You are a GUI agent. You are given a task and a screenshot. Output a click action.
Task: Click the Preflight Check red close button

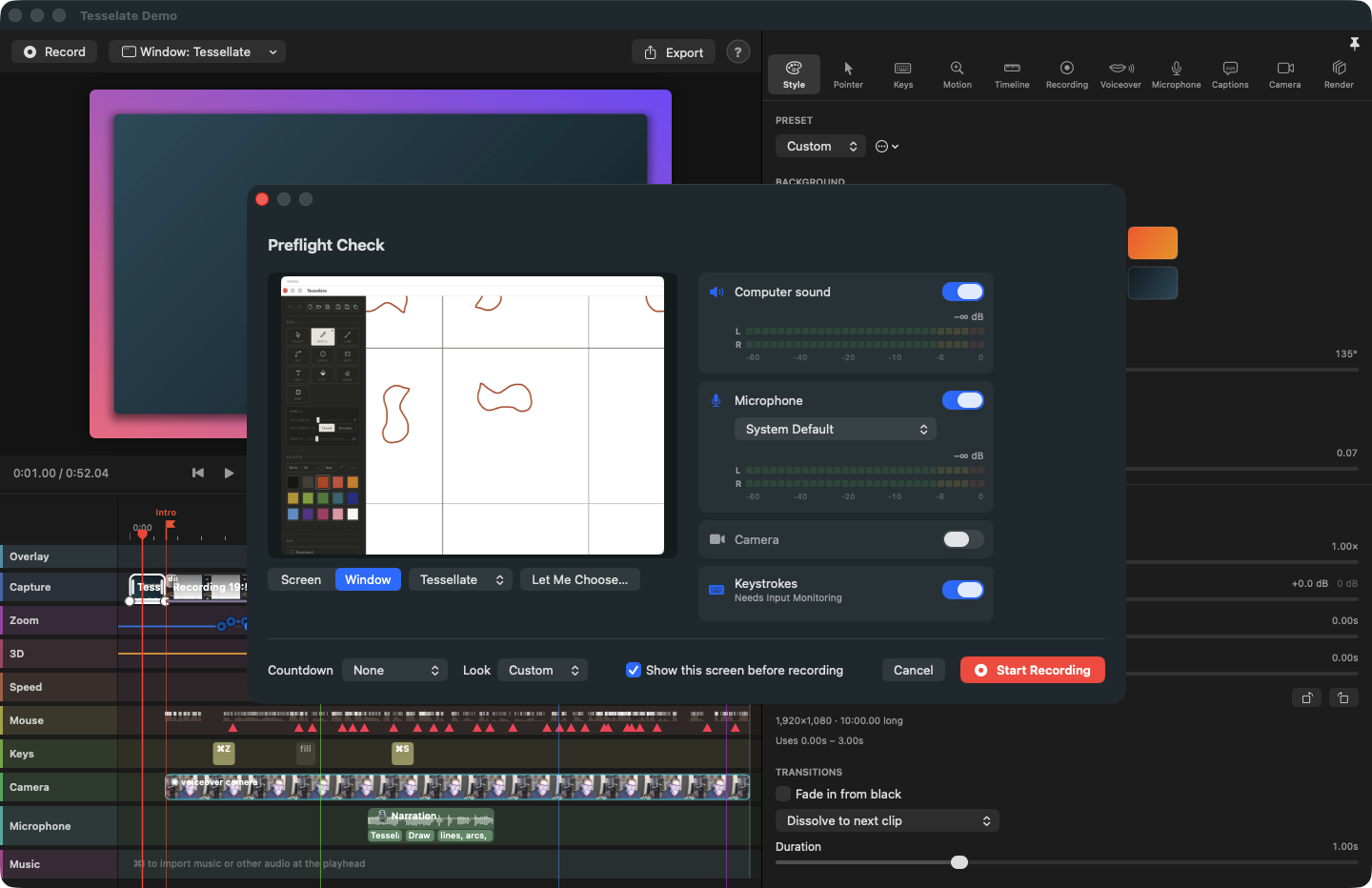pyautogui.click(x=262, y=199)
